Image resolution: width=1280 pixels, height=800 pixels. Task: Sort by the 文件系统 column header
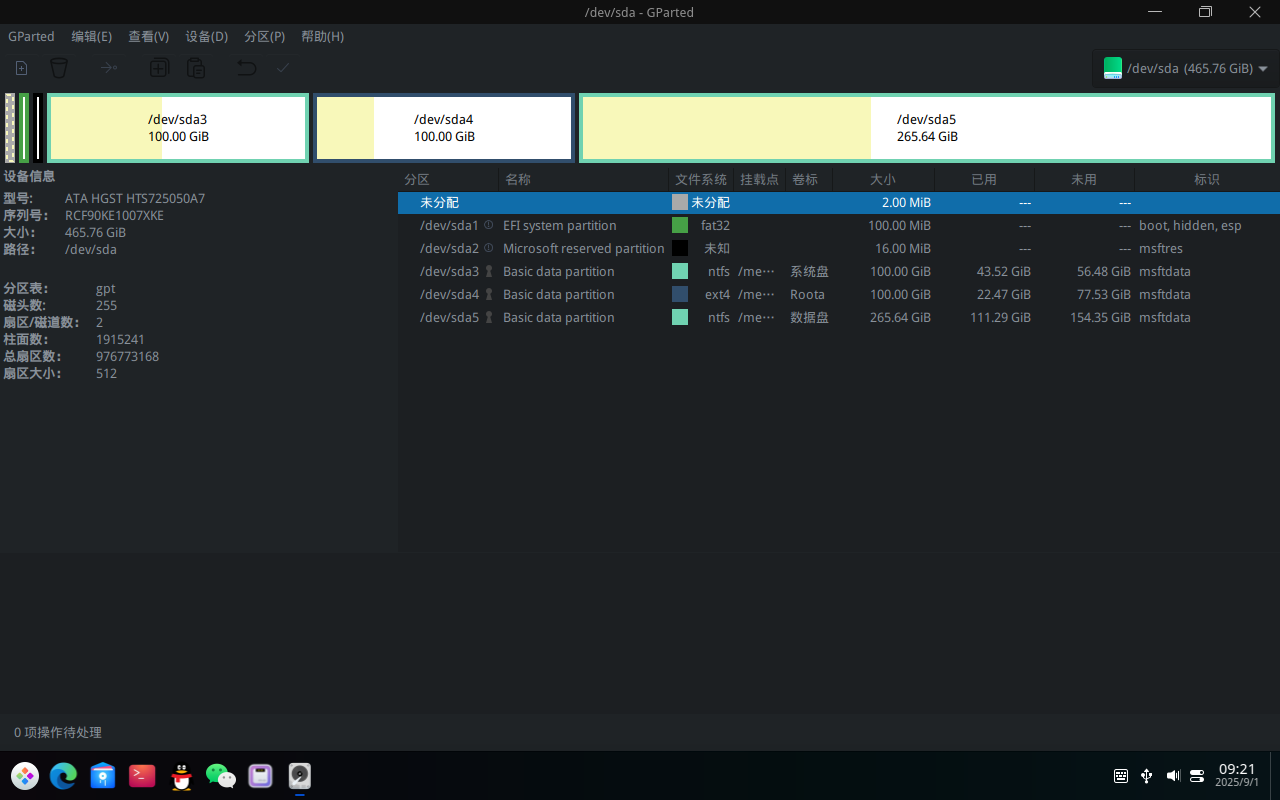tap(701, 179)
